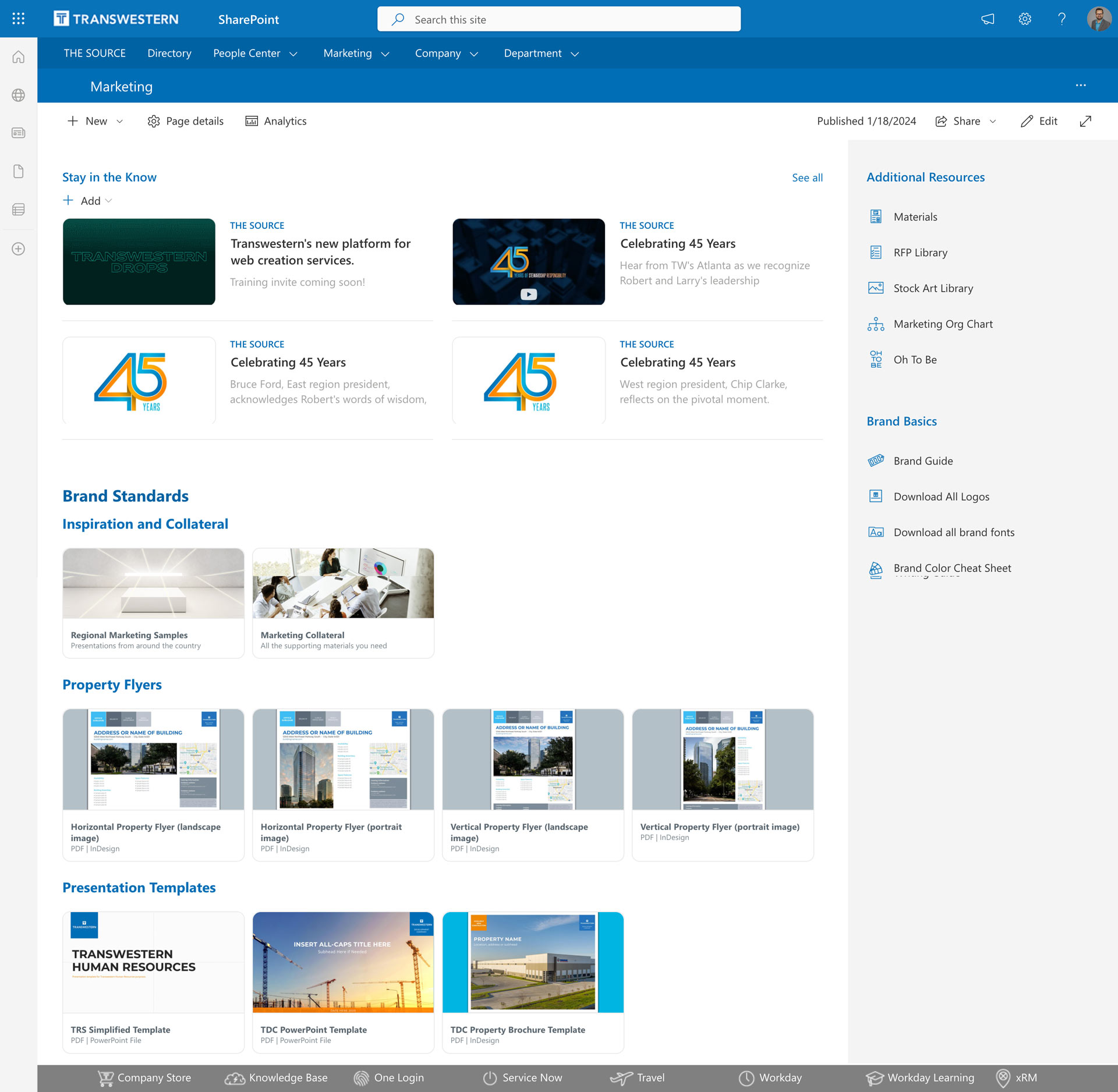Screen dimensions: 1118x1092
Task: Open the New dropdown
Action: pyautogui.click(x=95, y=121)
